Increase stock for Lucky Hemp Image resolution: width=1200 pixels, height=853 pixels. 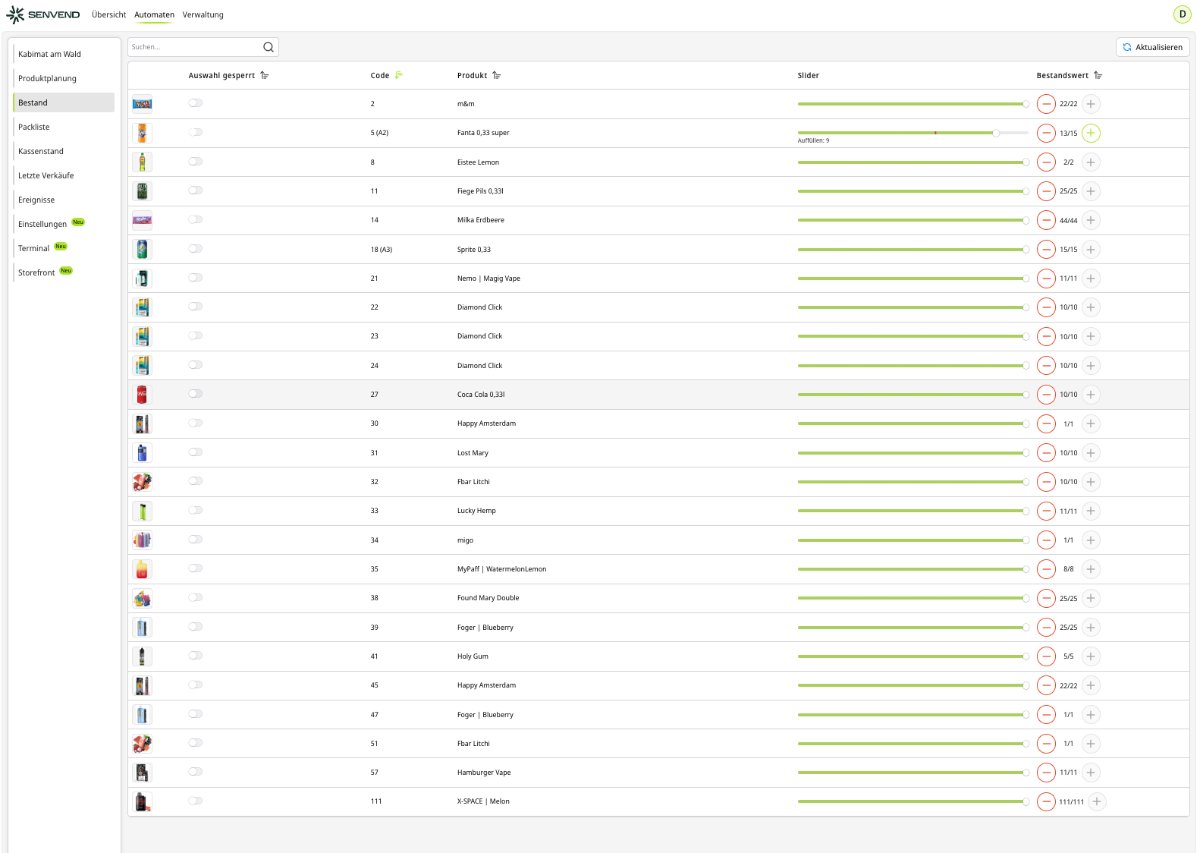pos(1091,510)
